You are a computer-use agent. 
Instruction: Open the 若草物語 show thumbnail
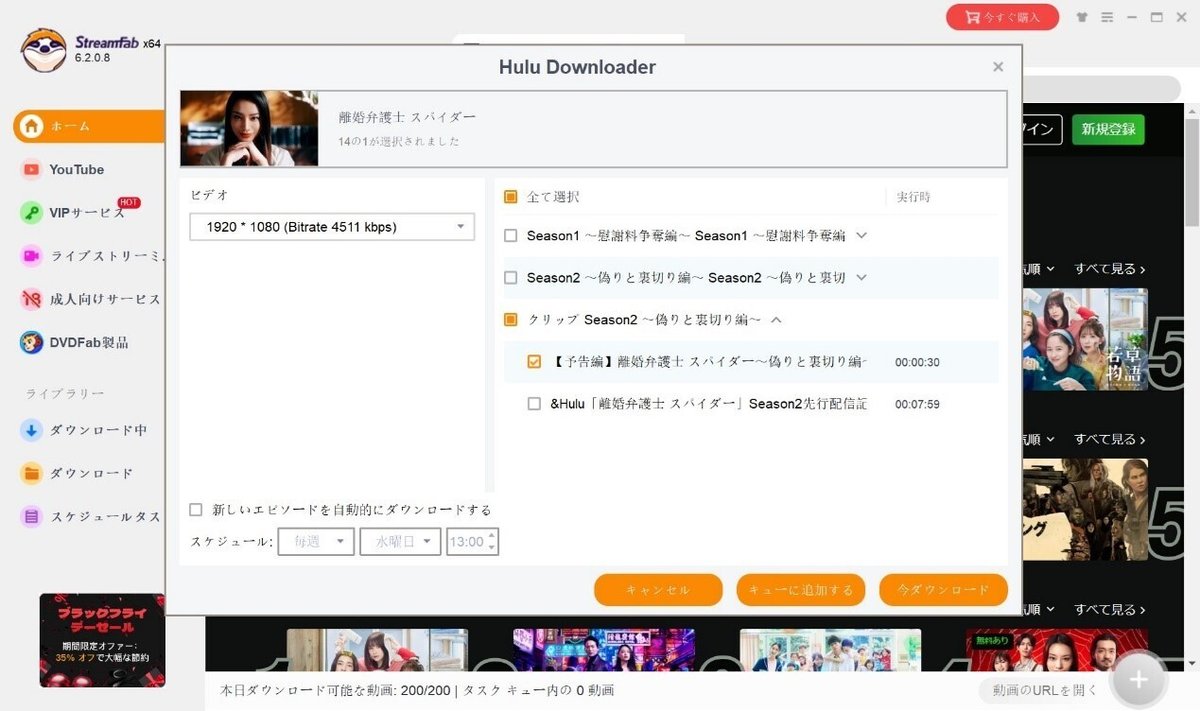[x=1084, y=339]
